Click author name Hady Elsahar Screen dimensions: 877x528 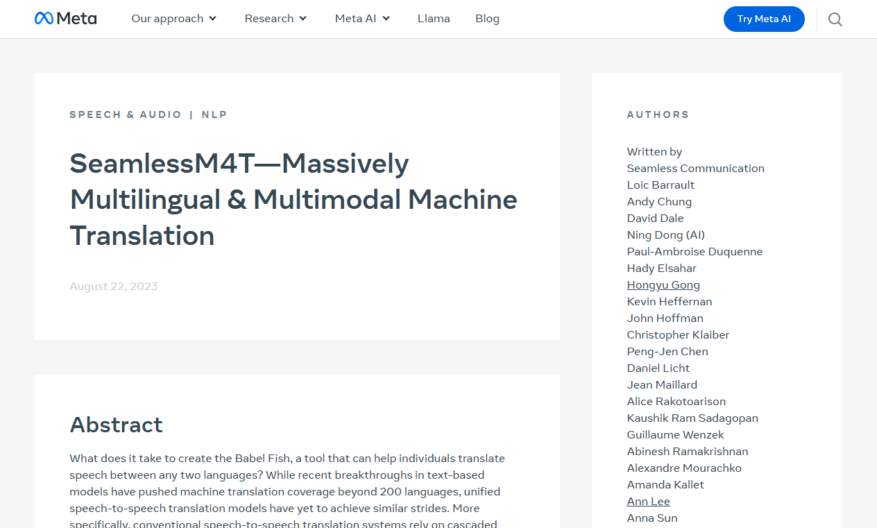coord(662,268)
